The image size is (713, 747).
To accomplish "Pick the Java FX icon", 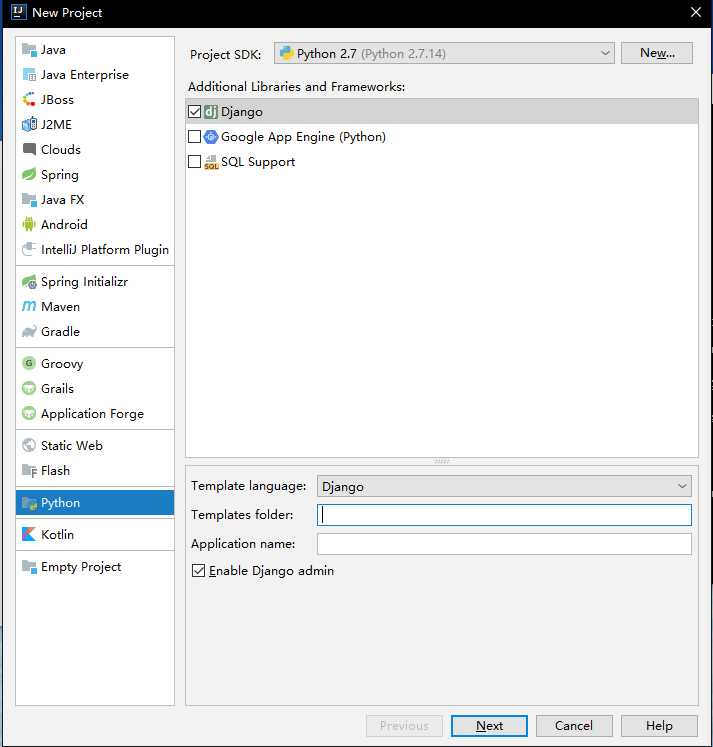I will (x=29, y=199).
